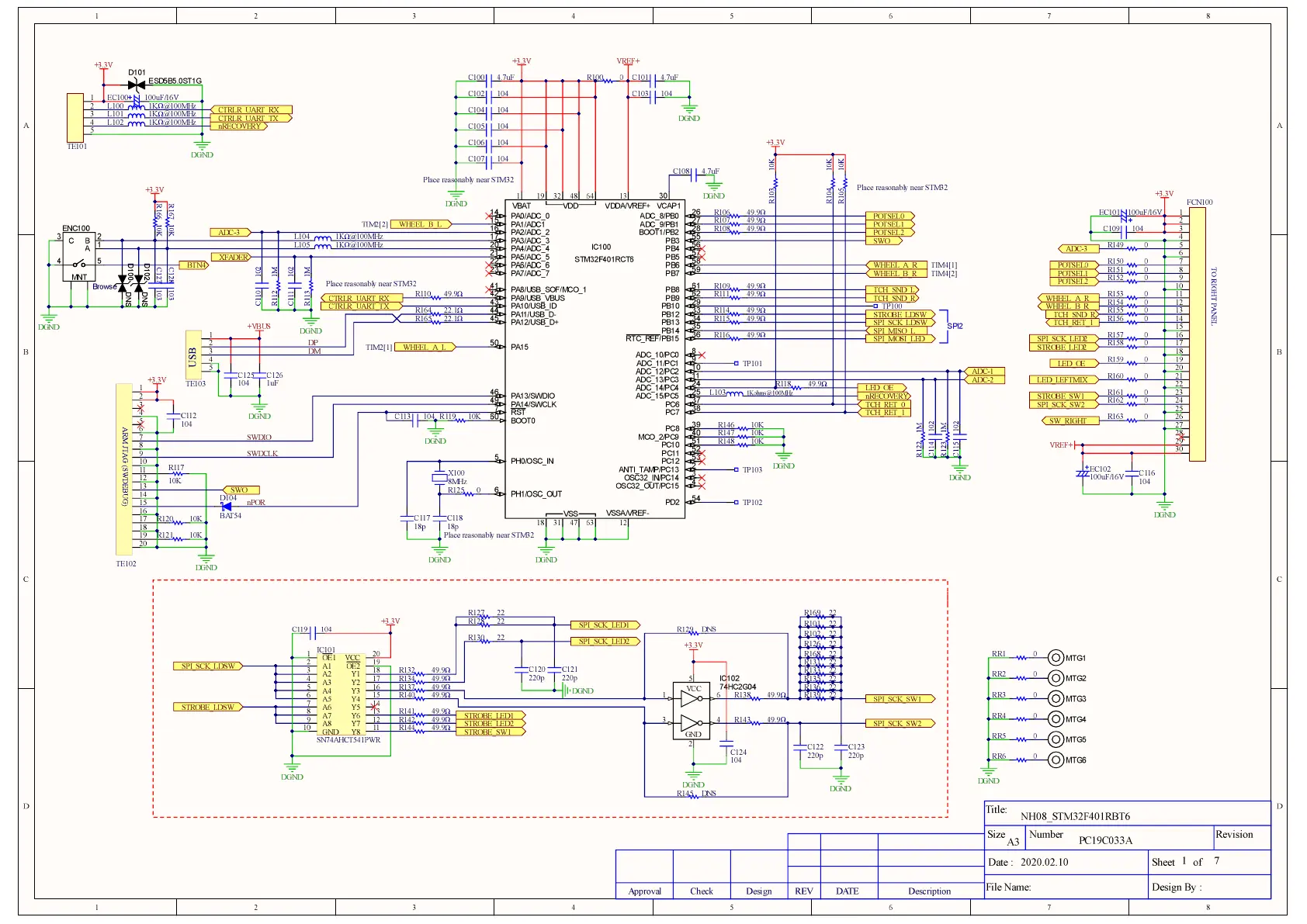Click the WHEEL_A_L net port

tap(425, 347)
